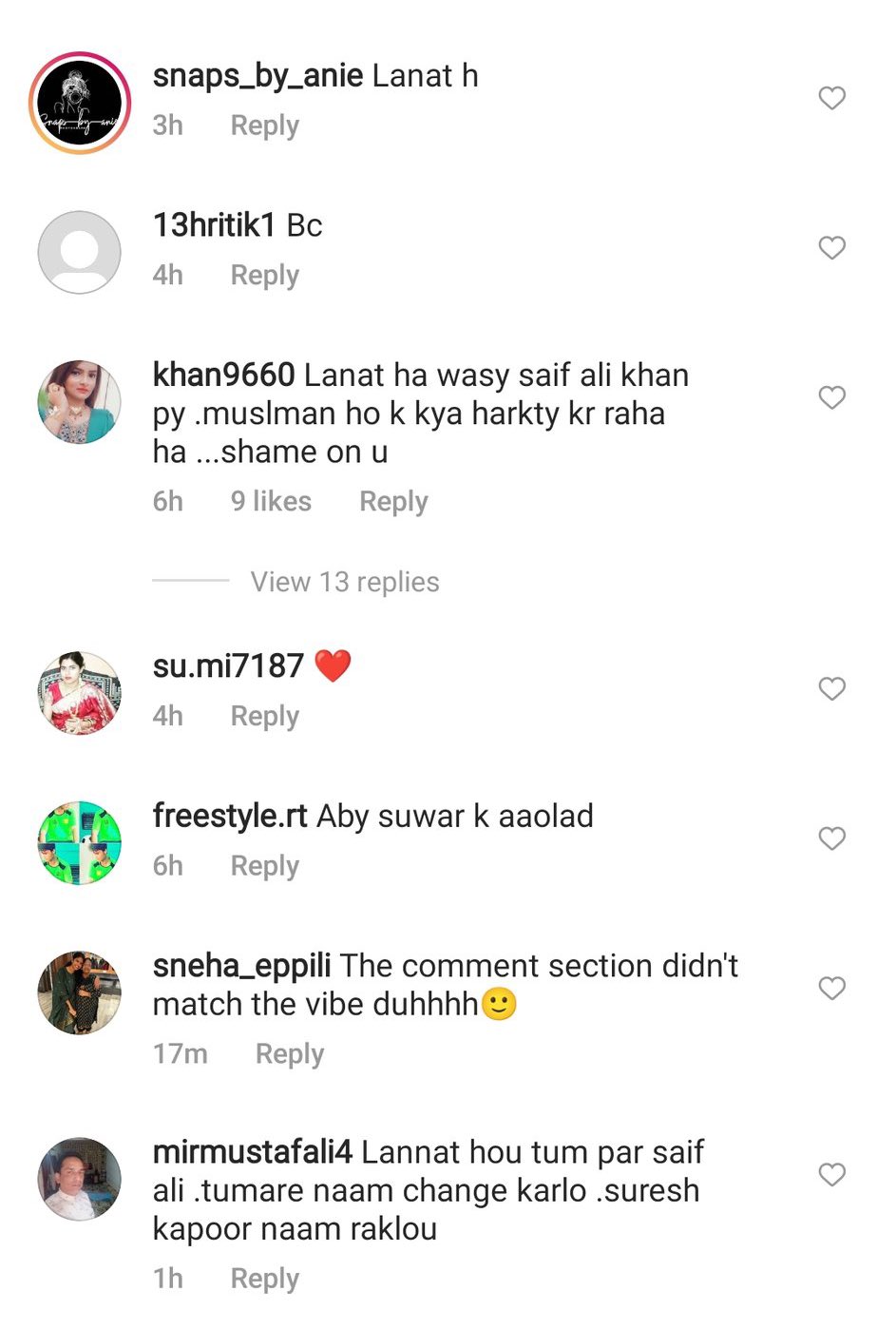Heart the su.mi7187 comment
Screen dimensions: 896x1329
coord(831,688)
